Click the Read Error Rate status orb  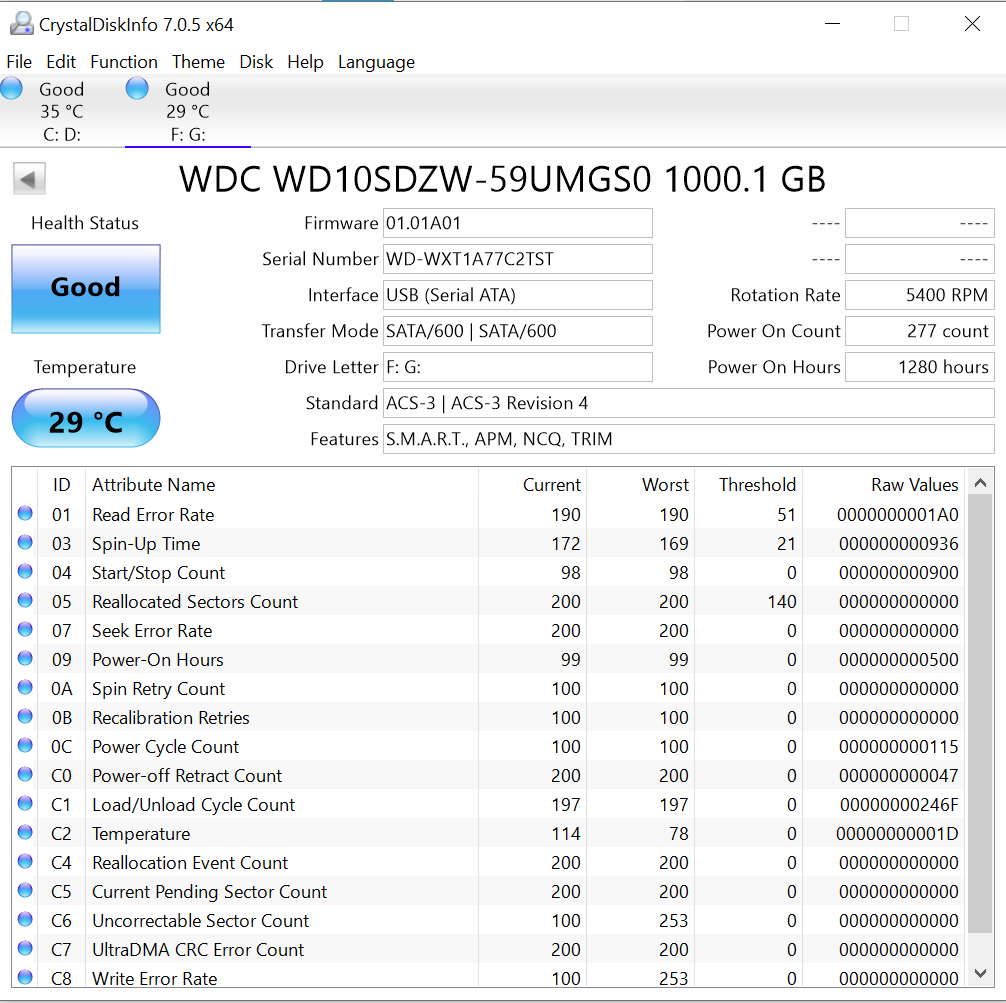[x=25, y=515]
